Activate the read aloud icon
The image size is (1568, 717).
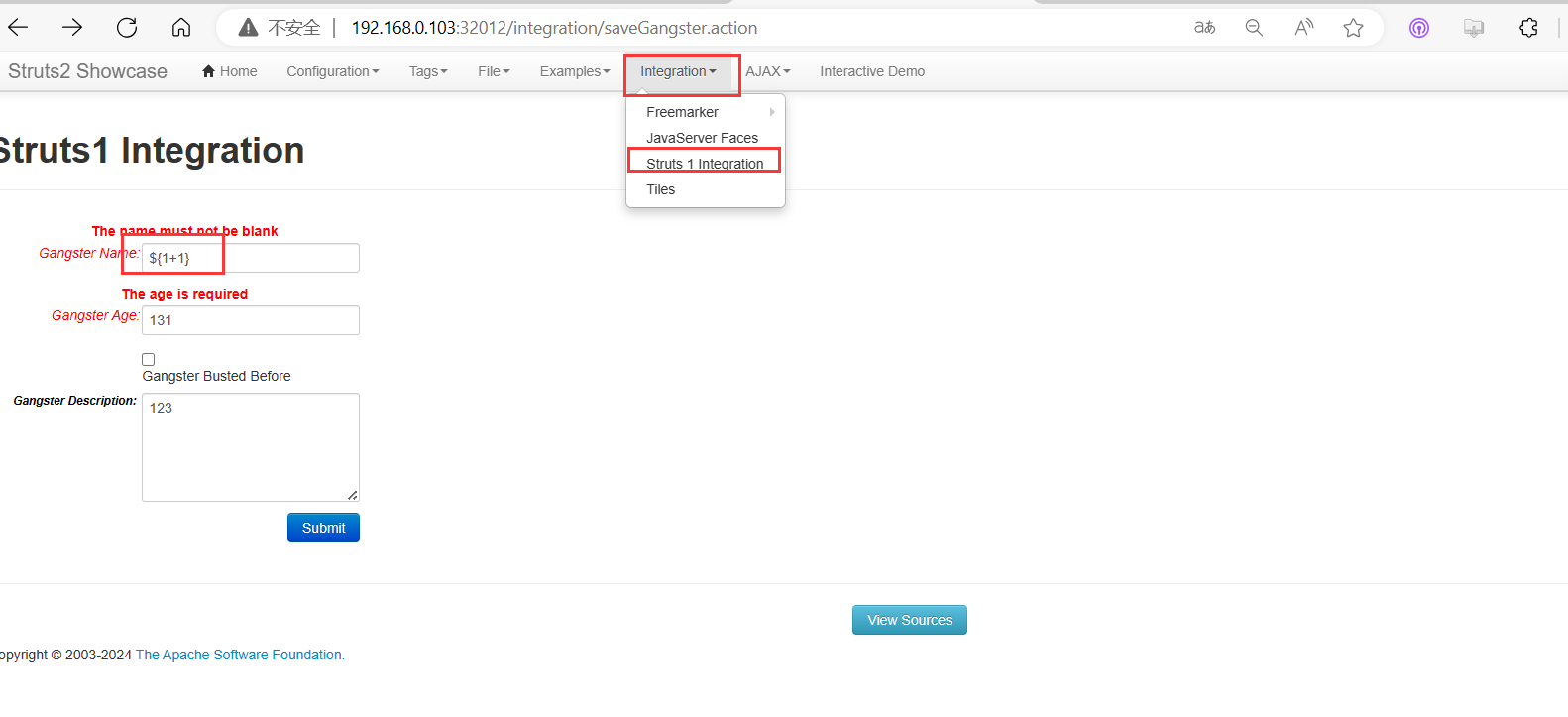pos(1303,28)
